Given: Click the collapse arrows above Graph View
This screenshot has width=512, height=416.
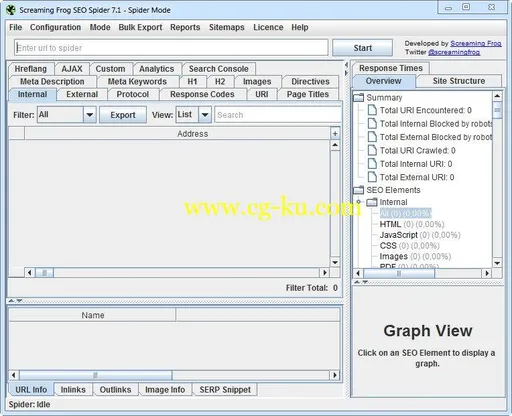Looking at the screenshot, I should tap(361, 282).
